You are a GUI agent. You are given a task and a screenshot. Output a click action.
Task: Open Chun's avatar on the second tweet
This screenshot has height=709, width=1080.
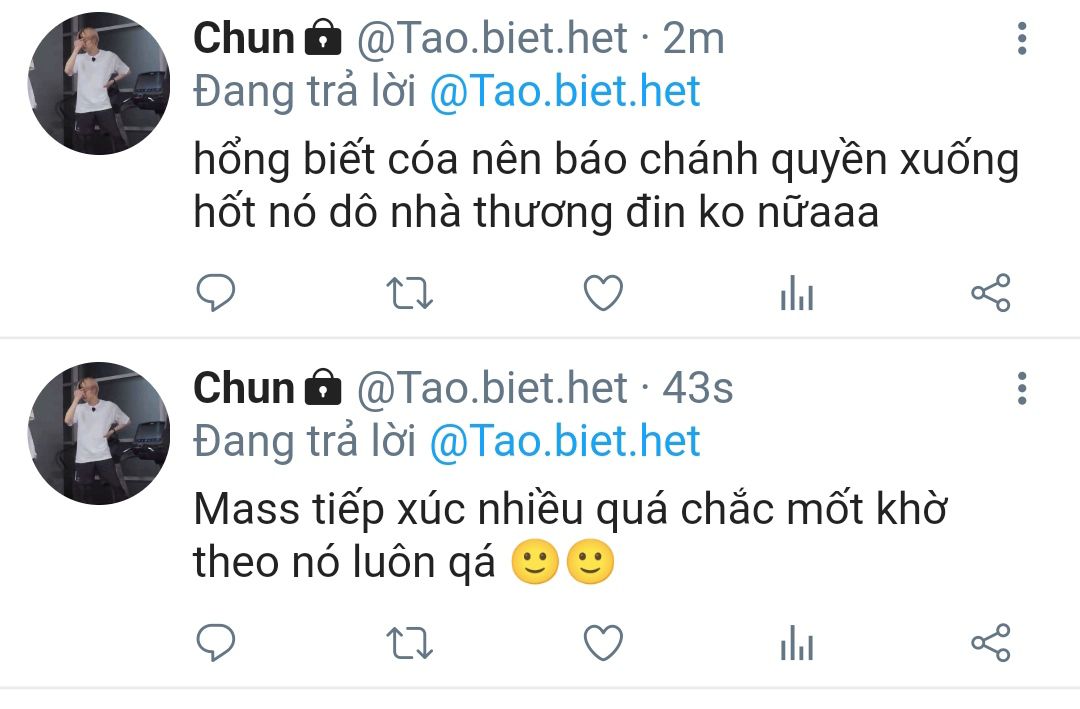98,433
